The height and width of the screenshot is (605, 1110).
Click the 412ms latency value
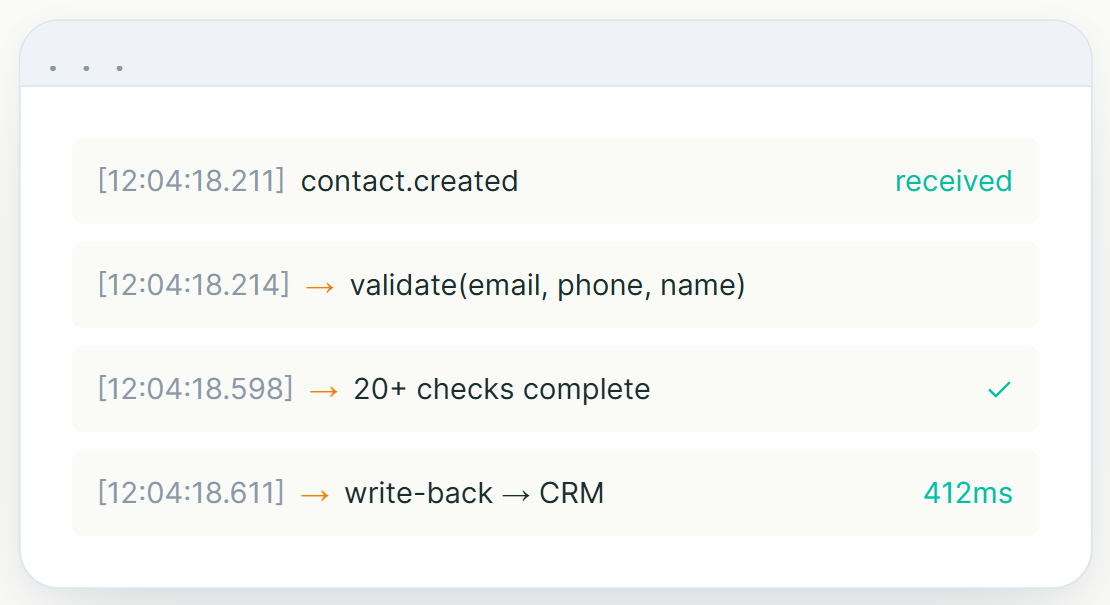[x=968, y=493]
